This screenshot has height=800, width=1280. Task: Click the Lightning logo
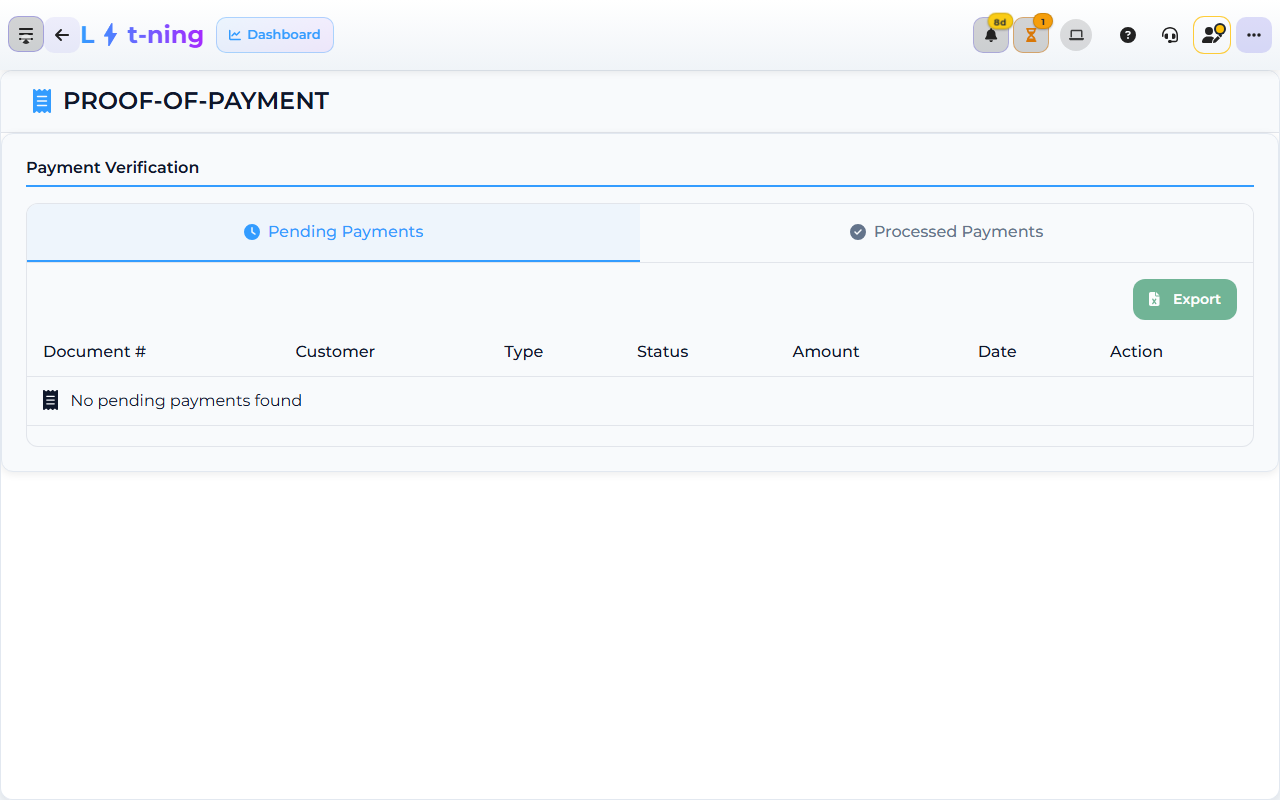coord(142,35)
